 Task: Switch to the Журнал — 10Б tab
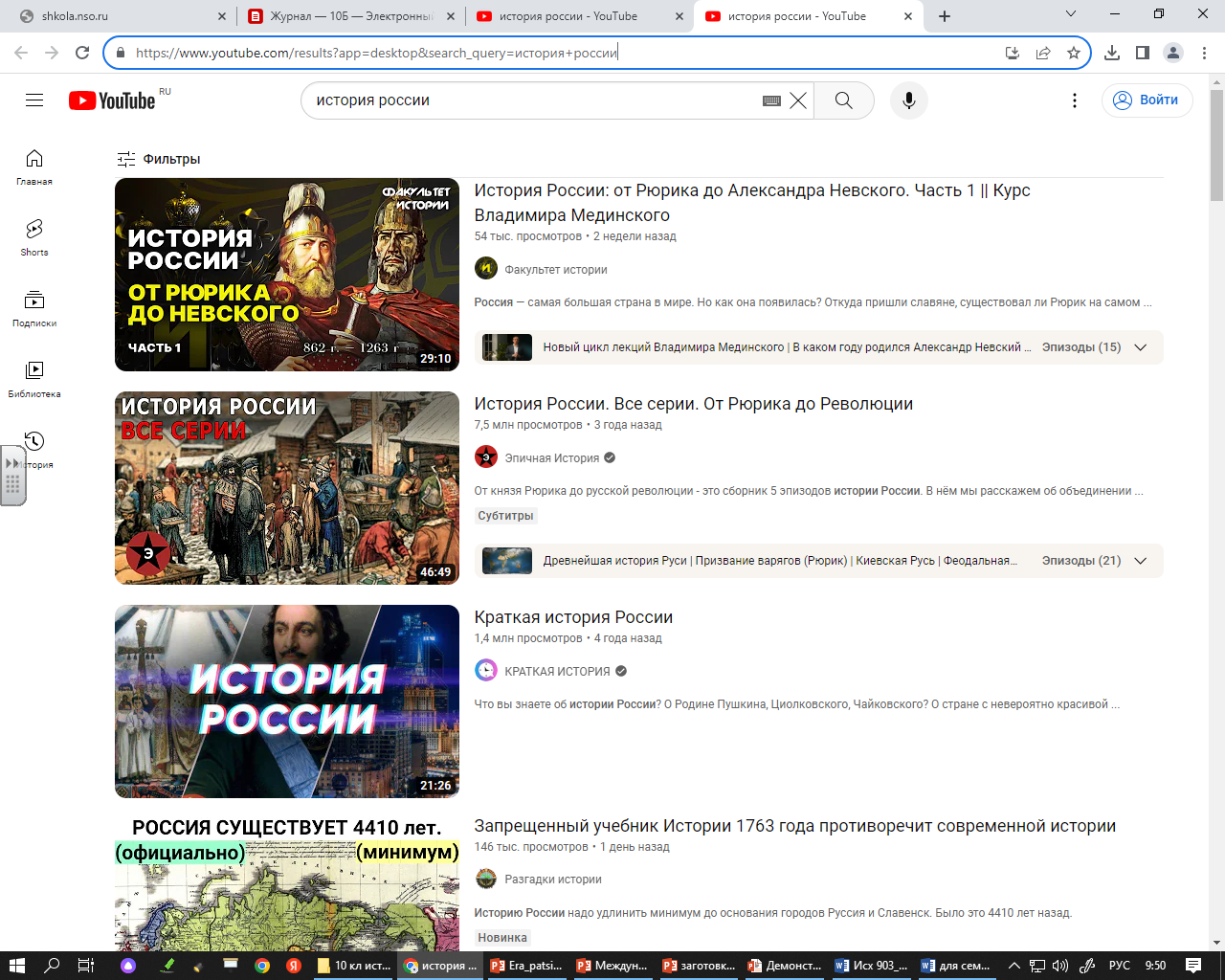[349, 16]
